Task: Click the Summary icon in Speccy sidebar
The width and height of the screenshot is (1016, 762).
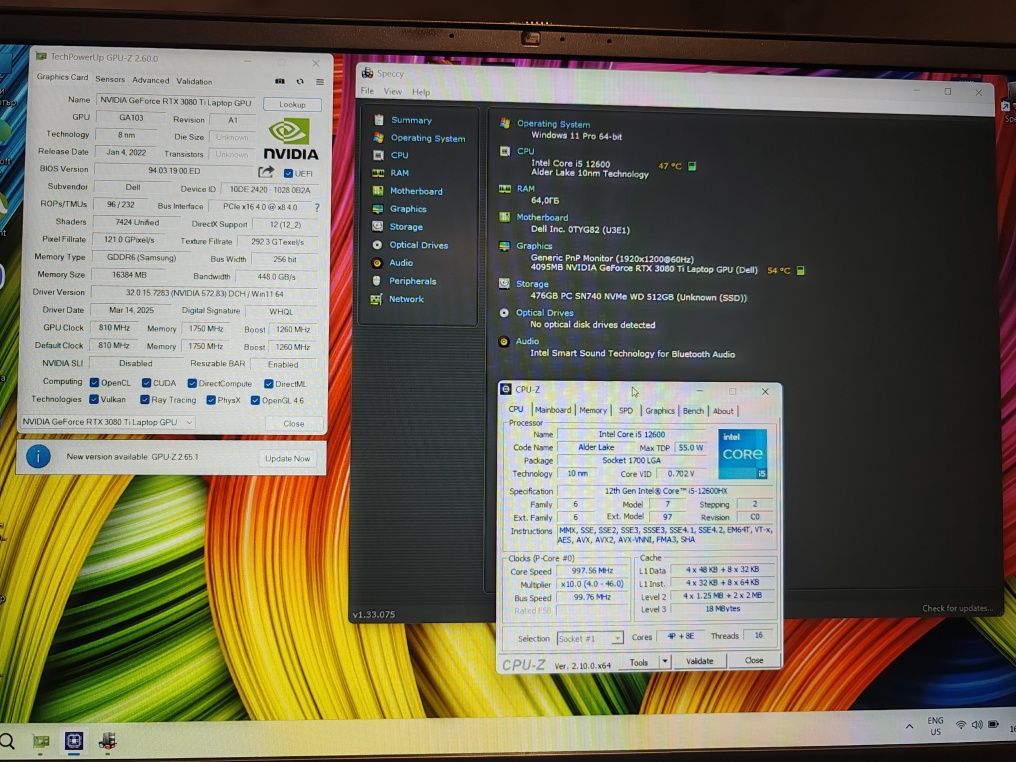Action: tap(379, 120)
